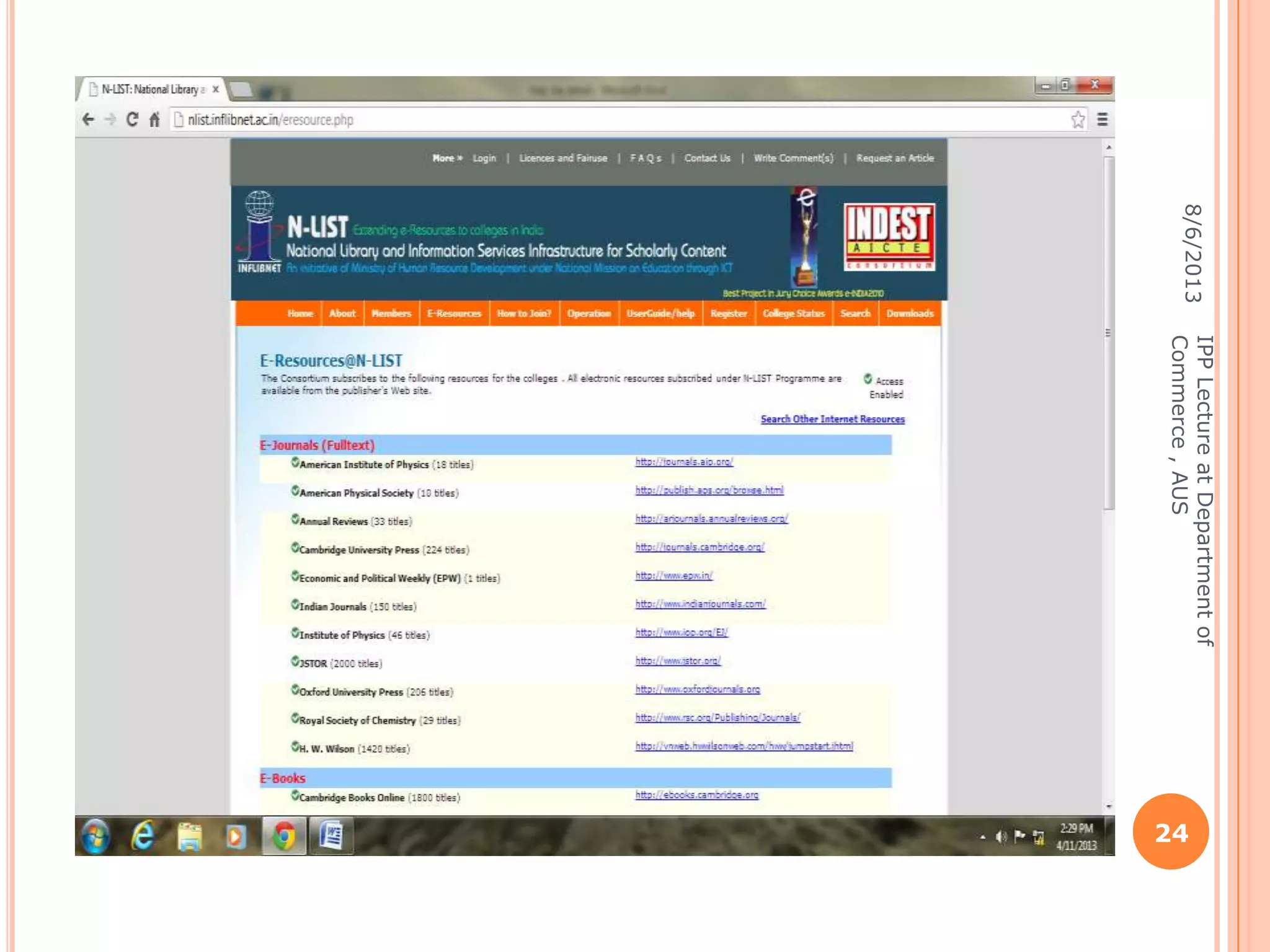The height and width of the screenshot is (952, 1270).
Task: Reload the N-LIST page
Action: pyautogui.click(x=132, y=120)
